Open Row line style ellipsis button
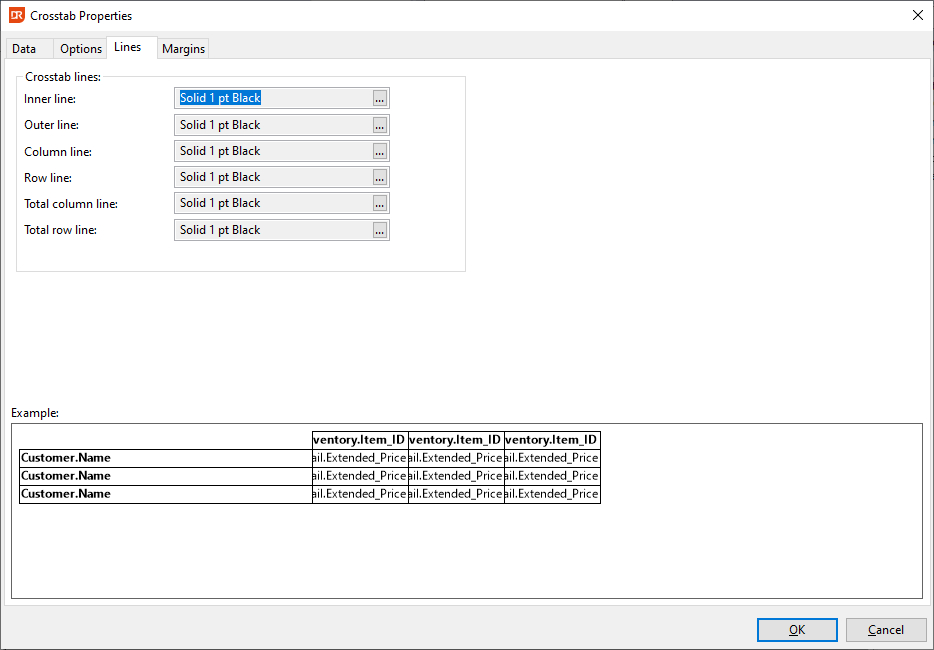 (379, 178)
